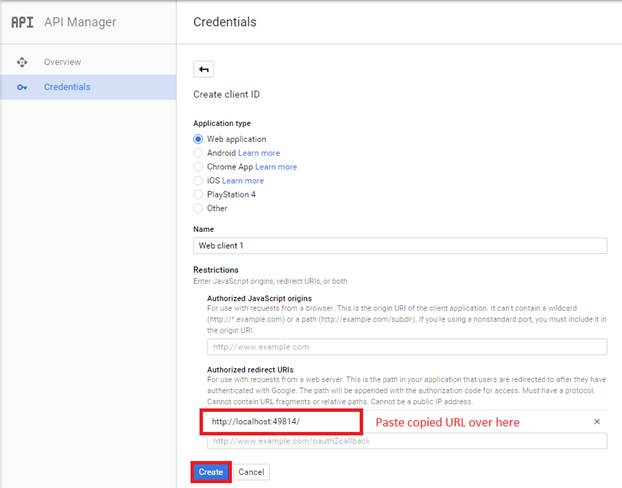Click the Overview icon in sidebar

tap(22, 62)
